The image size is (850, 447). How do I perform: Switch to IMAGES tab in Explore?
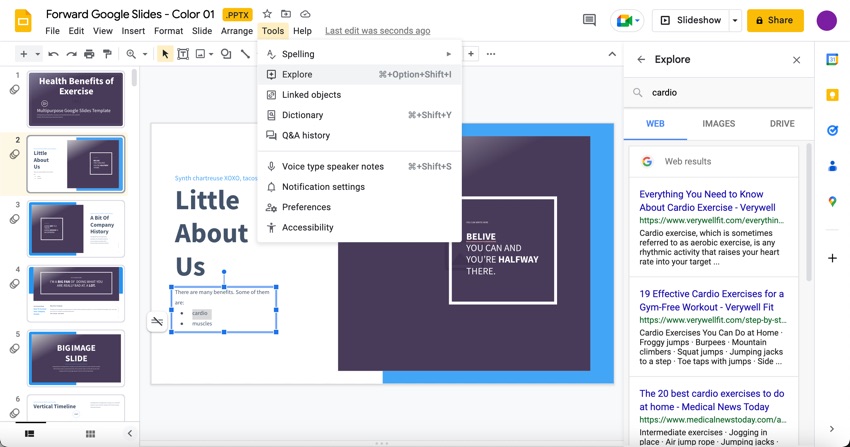point(718,124)
